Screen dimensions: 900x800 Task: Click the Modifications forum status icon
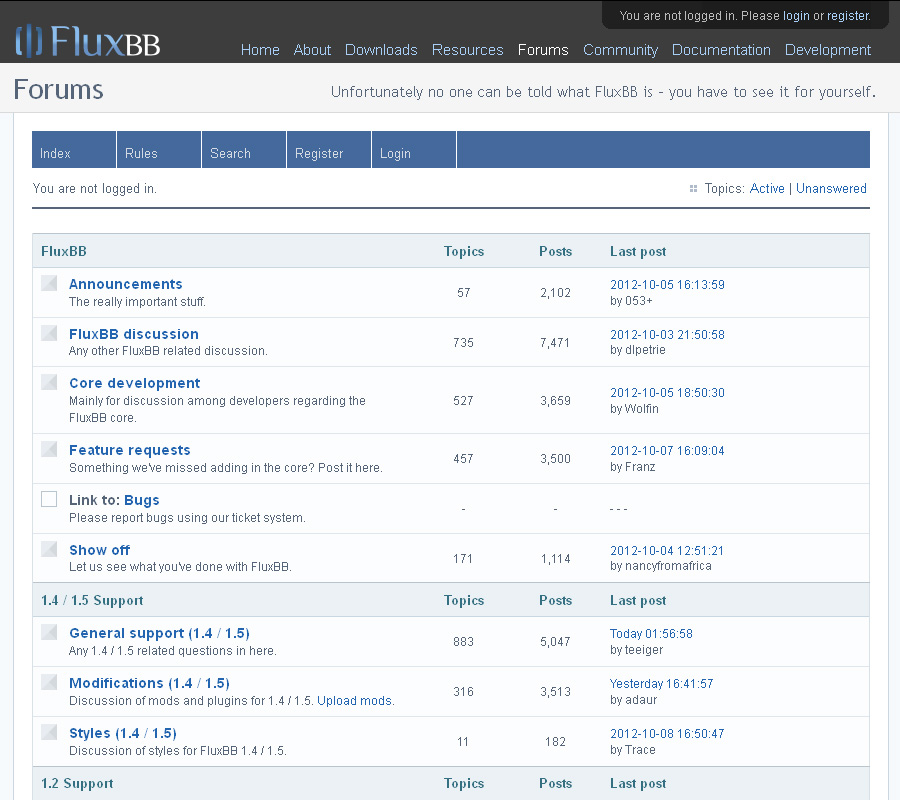click(x=49, y=682)
